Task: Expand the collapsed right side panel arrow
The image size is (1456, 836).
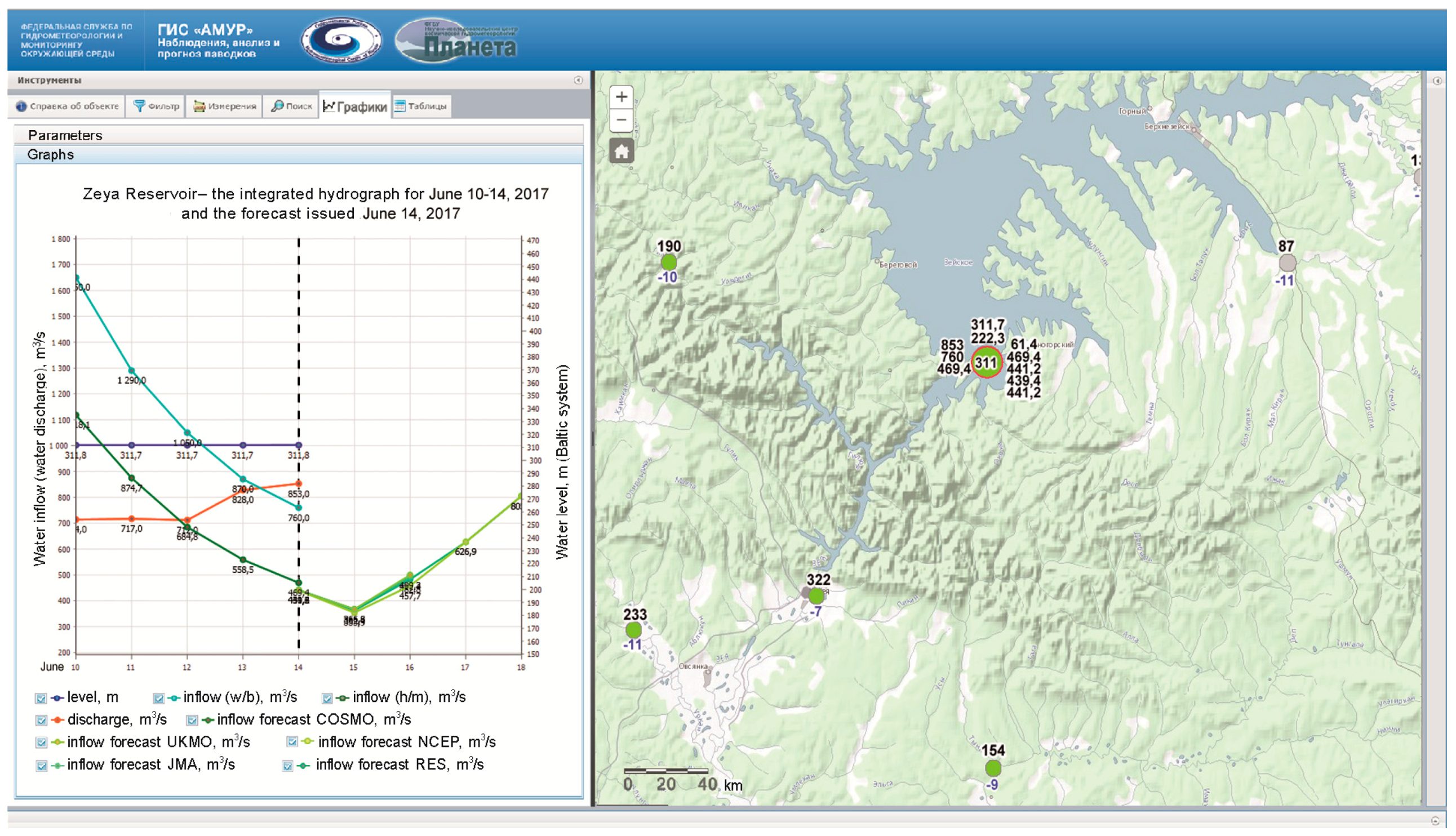Action: [1437, 81]
